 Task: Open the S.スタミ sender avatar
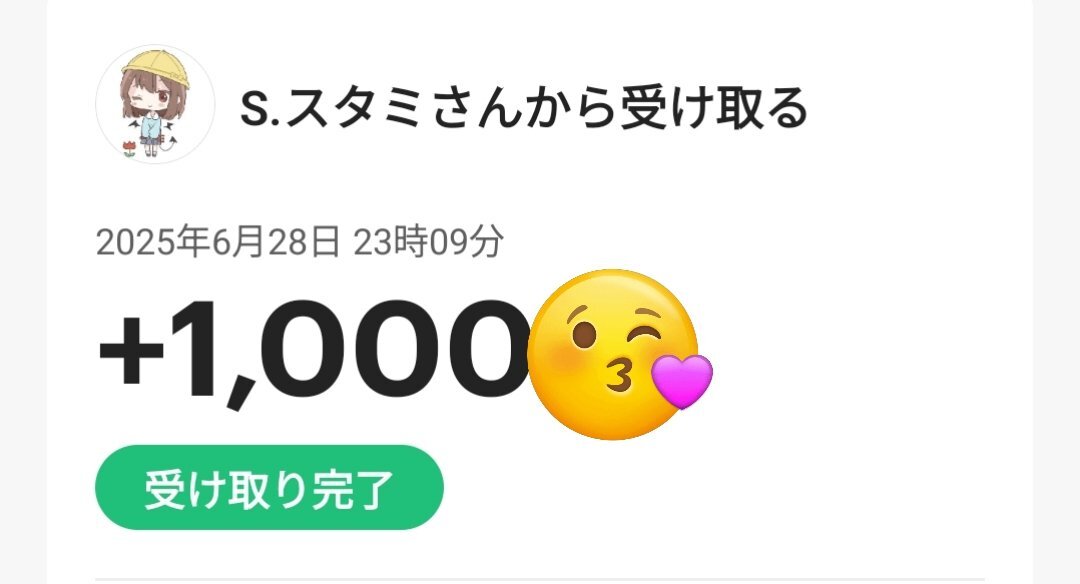click(x=155, y=104)
